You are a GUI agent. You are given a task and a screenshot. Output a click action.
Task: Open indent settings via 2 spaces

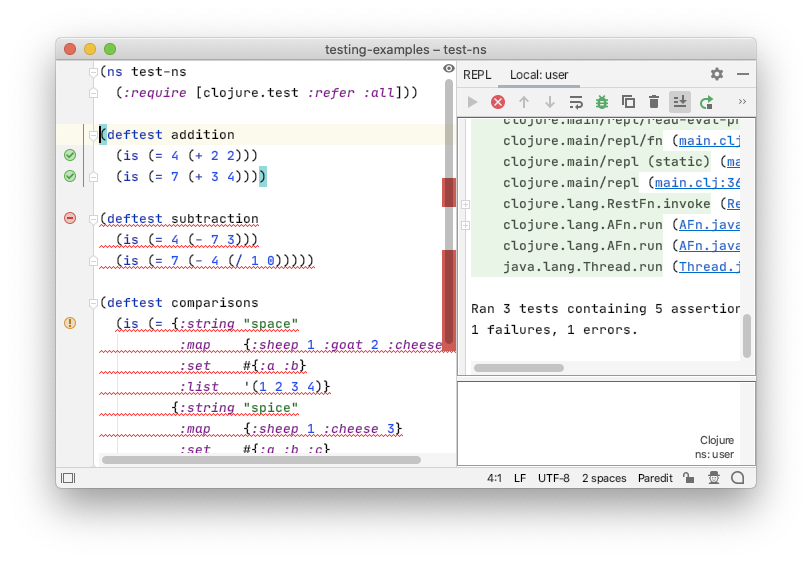[604, 478]
